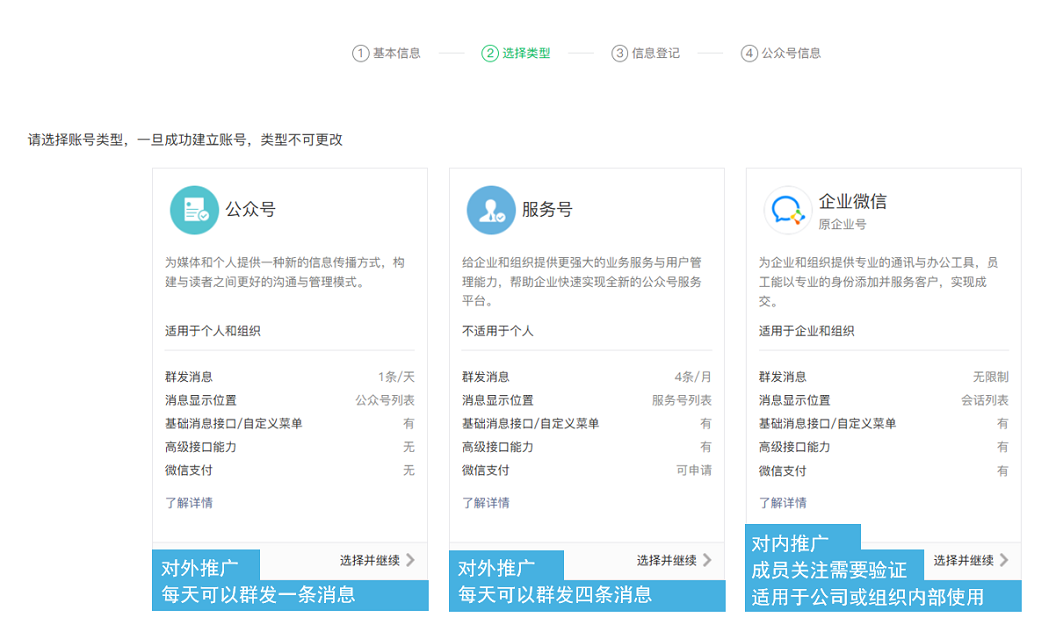The height and width of the screenshot is (639, 1056).
Task: Click 群发消息 label in 公众号 card
Action: click(x=189, y=377)
